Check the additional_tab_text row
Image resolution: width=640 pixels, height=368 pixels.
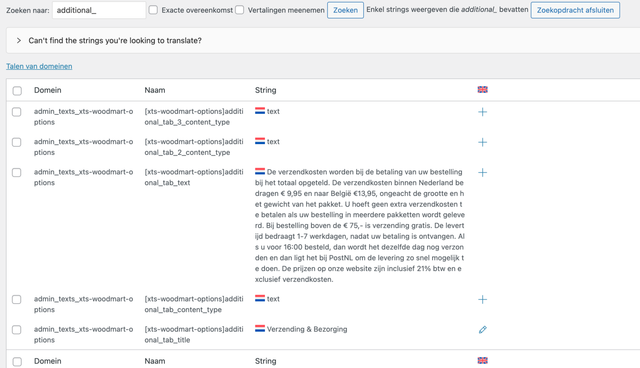click(x=17, y=172)
